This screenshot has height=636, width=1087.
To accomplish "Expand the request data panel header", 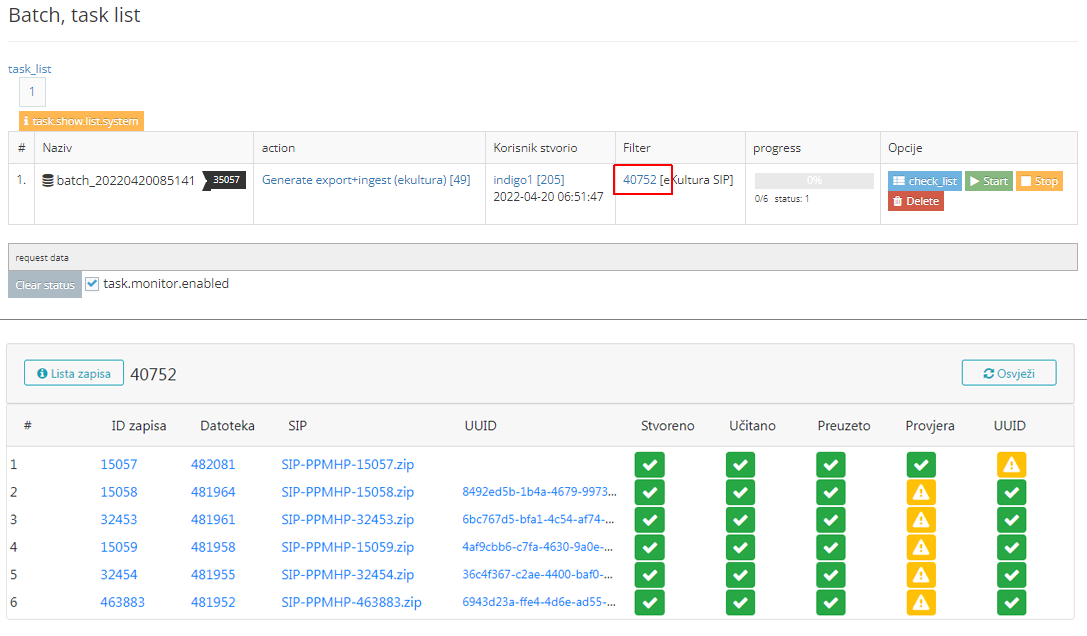I will click(x=542, y=257).
